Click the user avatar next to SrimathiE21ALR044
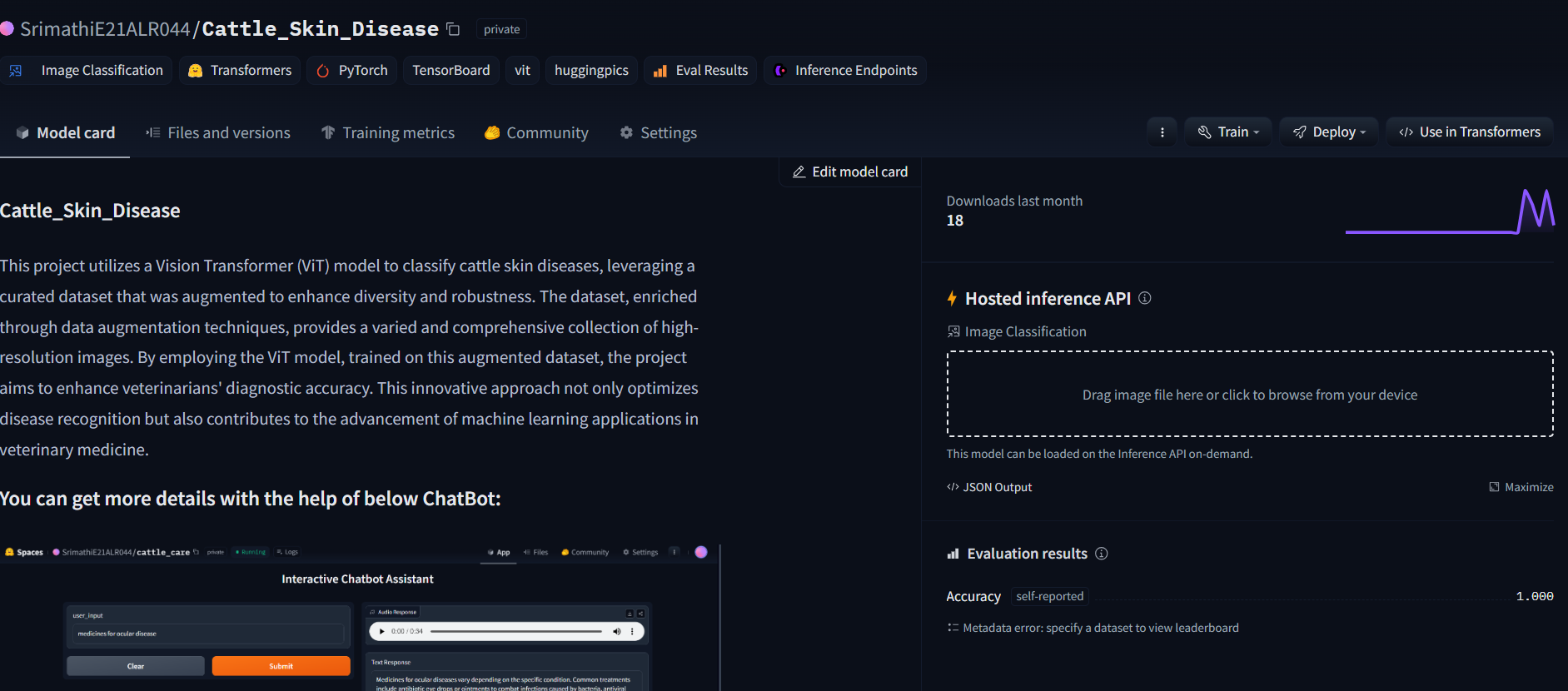This screenshot has width=1568, height=691. [7, 28]
